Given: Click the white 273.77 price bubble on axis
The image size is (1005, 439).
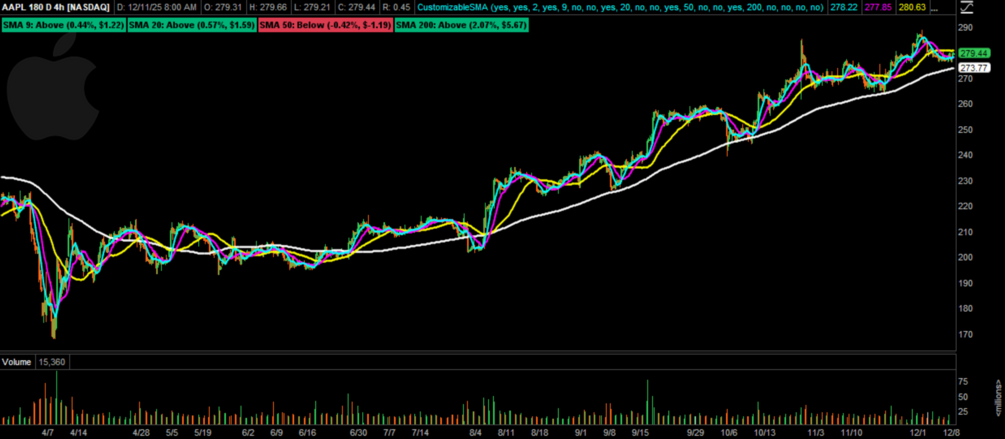Looking at the screenshot, I should (972, 67).
